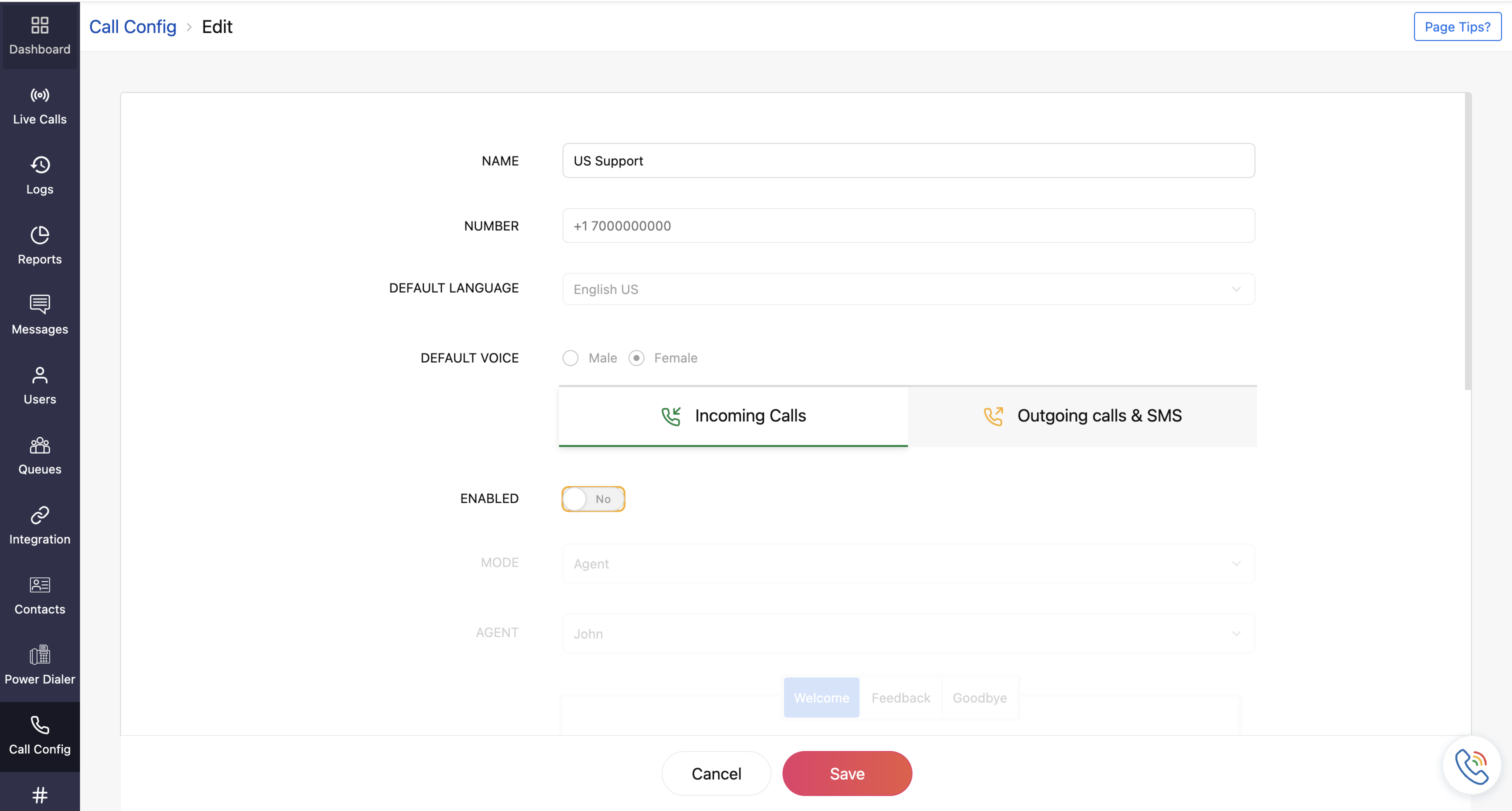Open the Messages section
Image resolution: width=1512 pixels, height=811 pixels.
tap(39, 315)
